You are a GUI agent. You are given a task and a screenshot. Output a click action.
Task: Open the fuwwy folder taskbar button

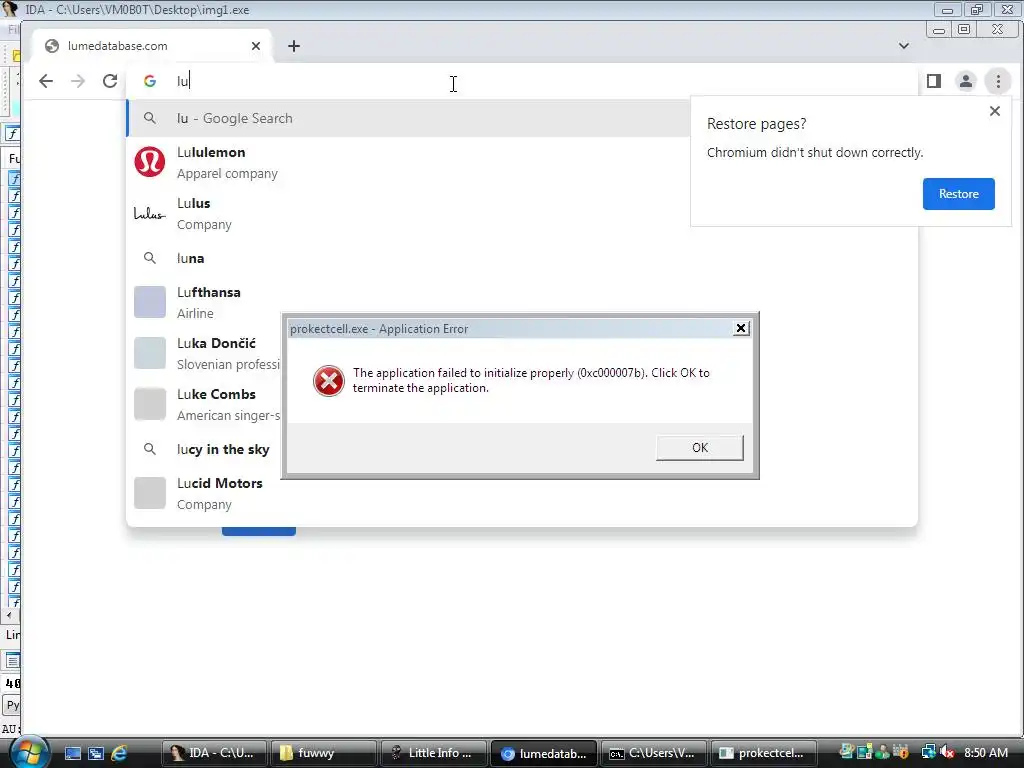pyautogui.click(x=325, y=753)
